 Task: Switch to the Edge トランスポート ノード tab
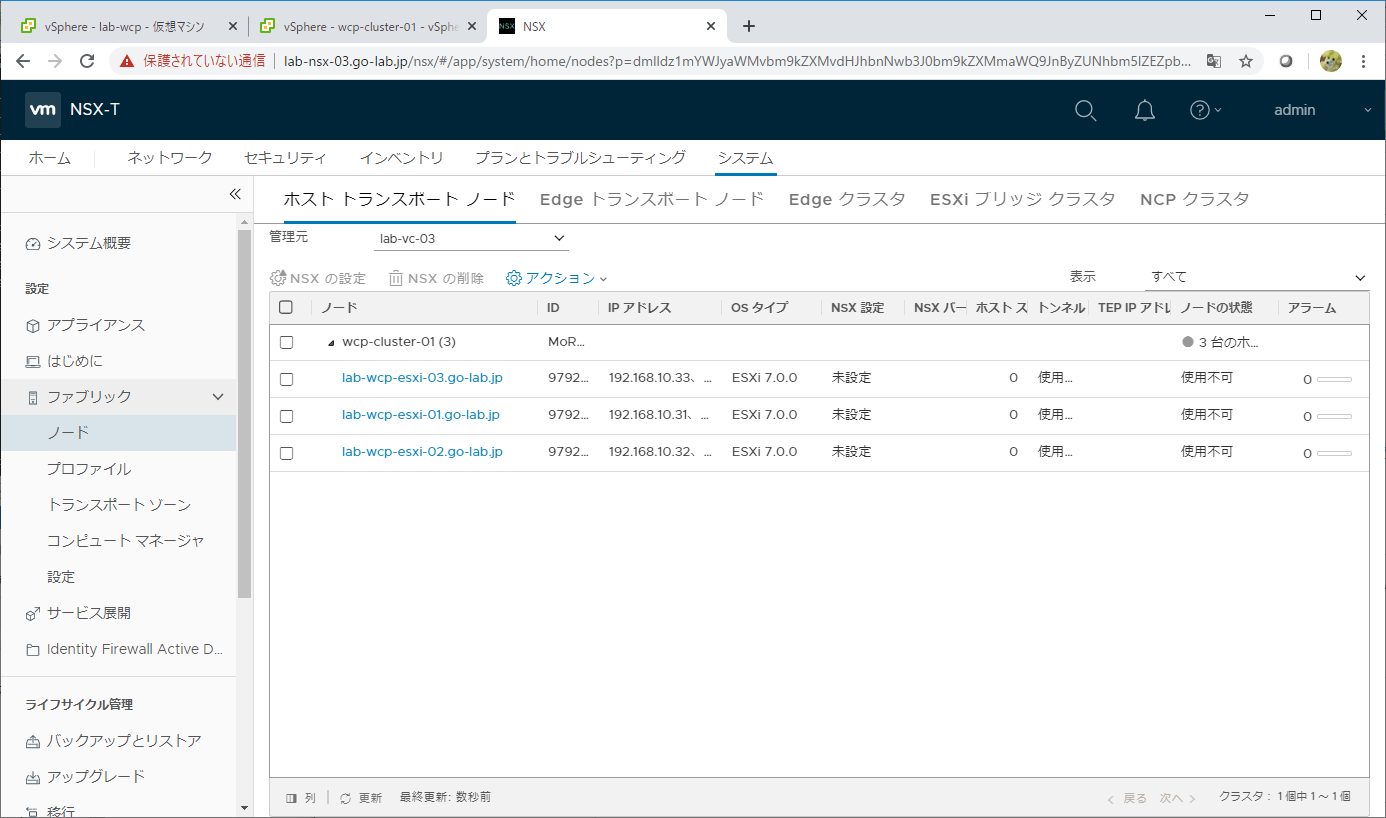point(652,199)
